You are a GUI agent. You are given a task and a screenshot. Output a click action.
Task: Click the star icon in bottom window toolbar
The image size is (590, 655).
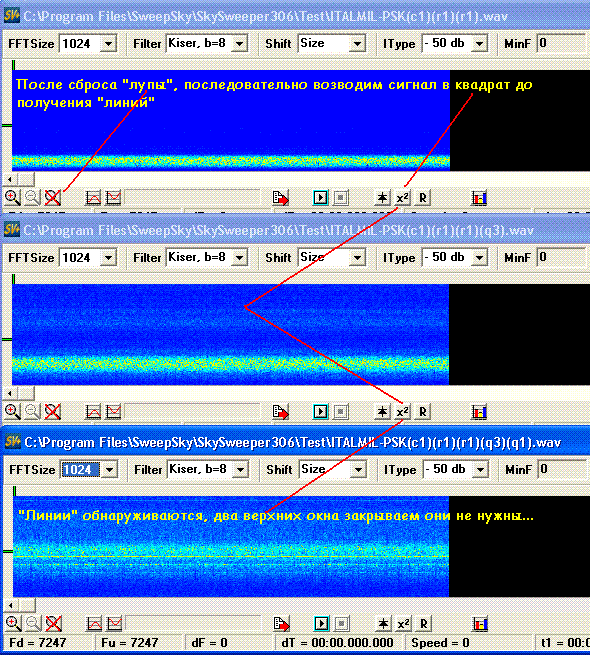pyautogui.click(x=383, y=624)
